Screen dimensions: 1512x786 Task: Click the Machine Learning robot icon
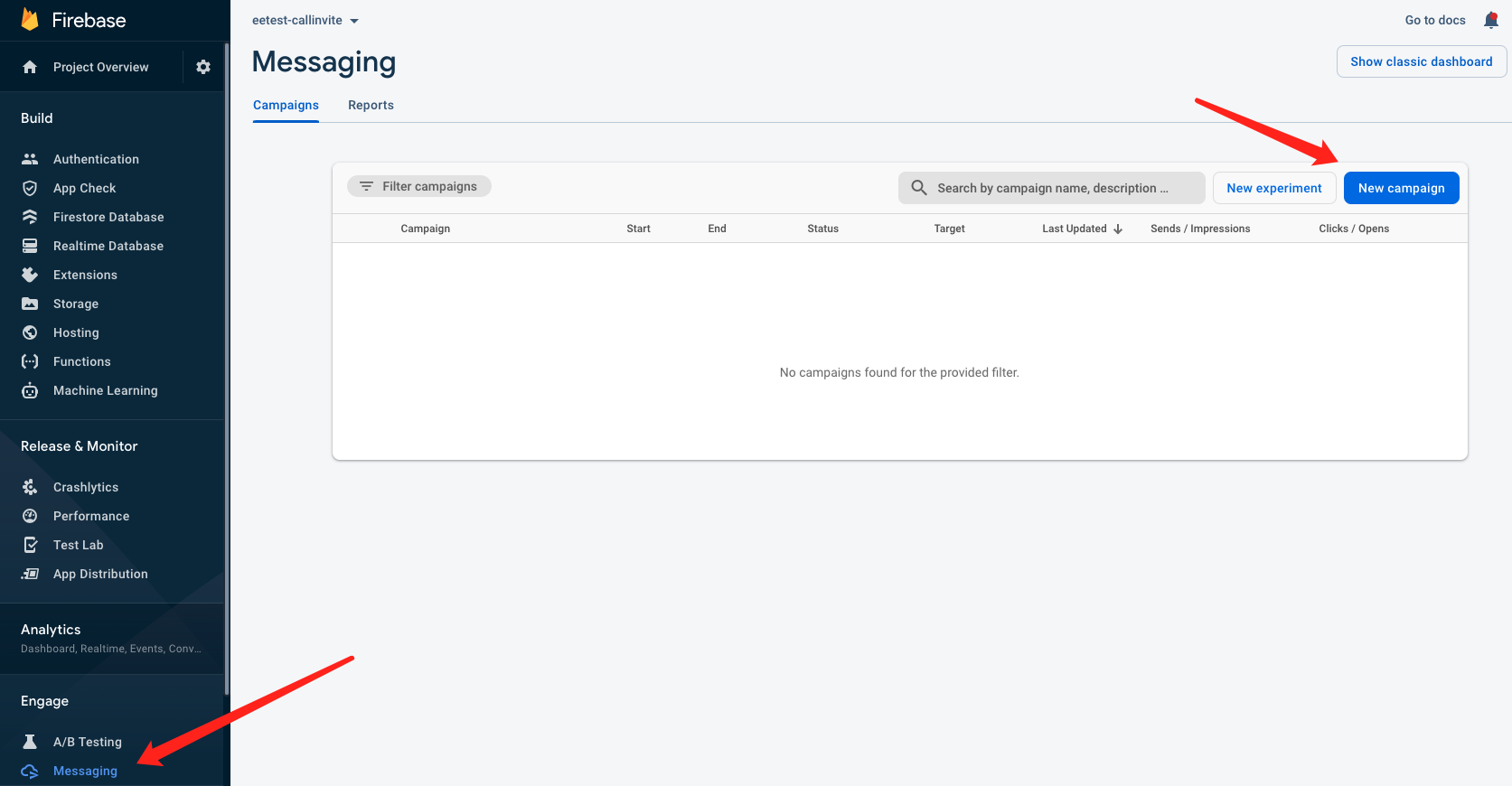coord(30,390)
